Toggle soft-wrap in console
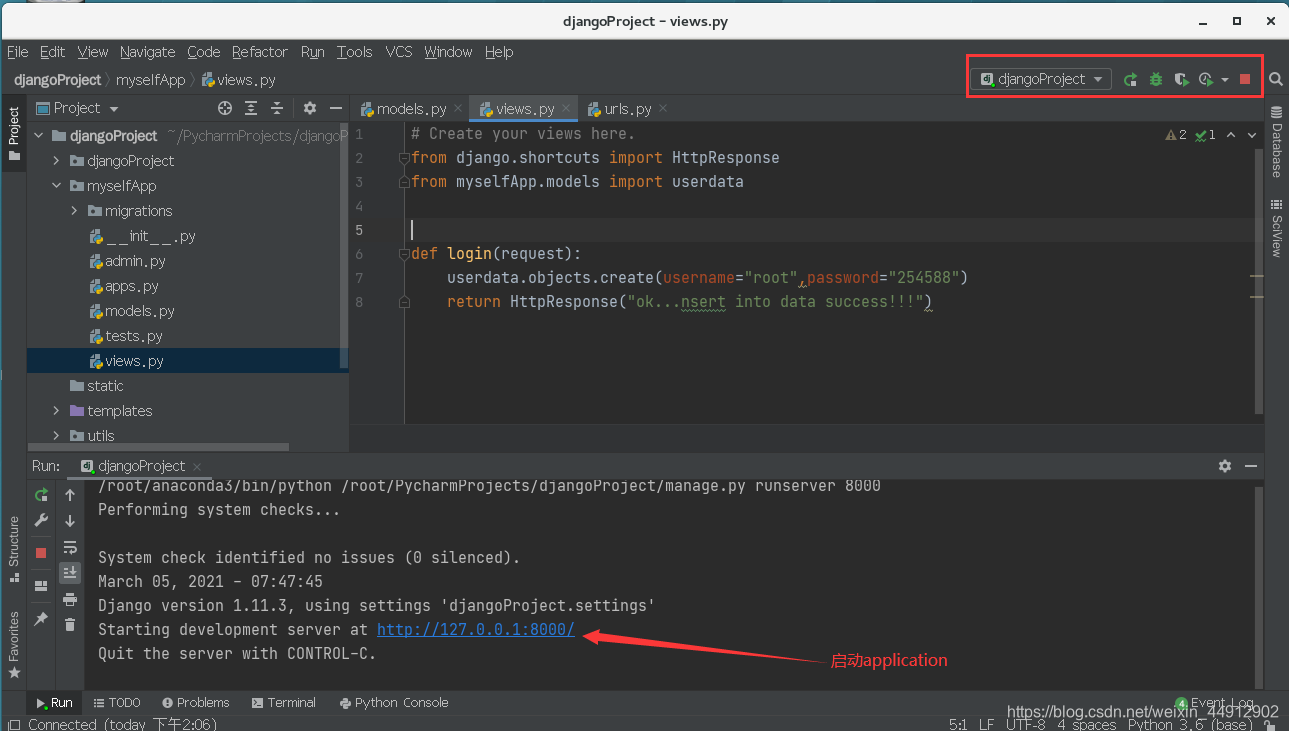 click(70, 547)
